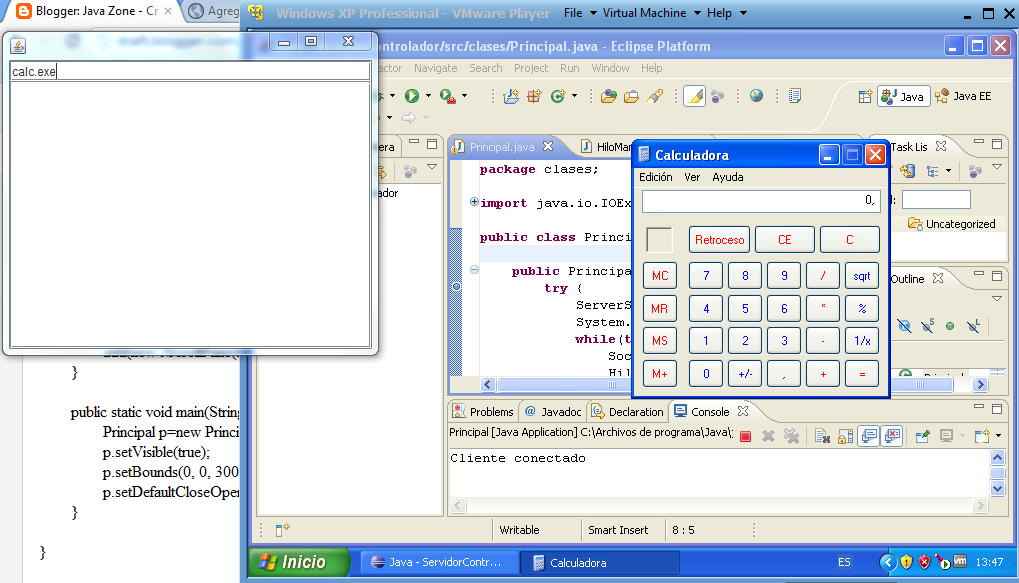Image resolution: width=1019 pixels, height=583 pixels.
Task: Click the Remove All Terminated Launches icon
Action: click(x=791, y=436)
